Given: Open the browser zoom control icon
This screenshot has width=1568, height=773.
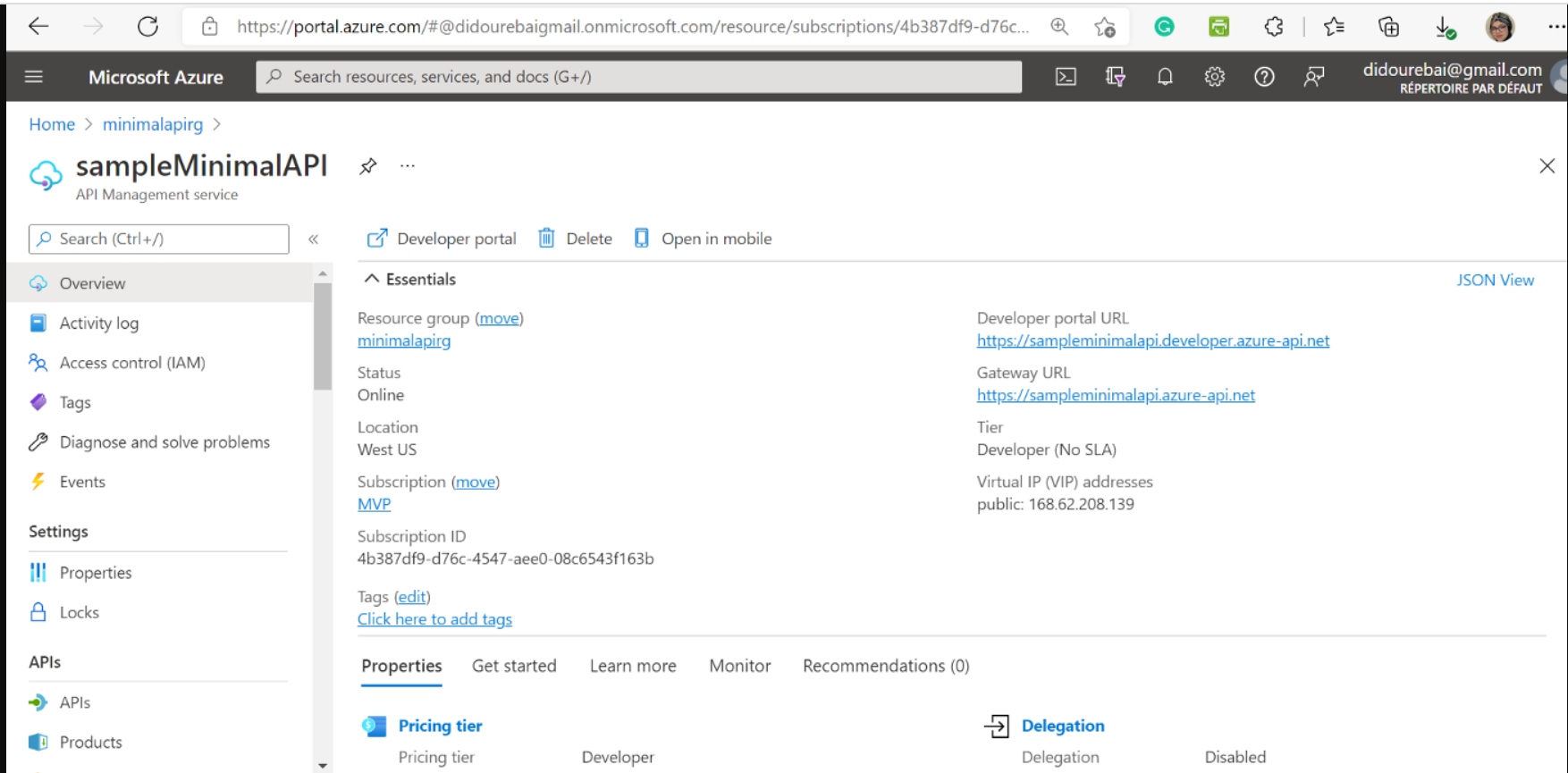Looking at the screenshot, I should pyautogui.click(x=1059, y=27).
